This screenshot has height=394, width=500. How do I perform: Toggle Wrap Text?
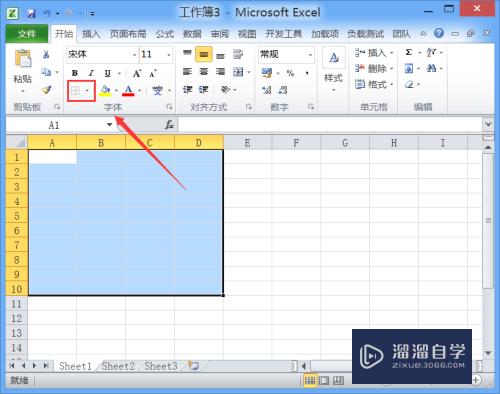tap(238, 54)
